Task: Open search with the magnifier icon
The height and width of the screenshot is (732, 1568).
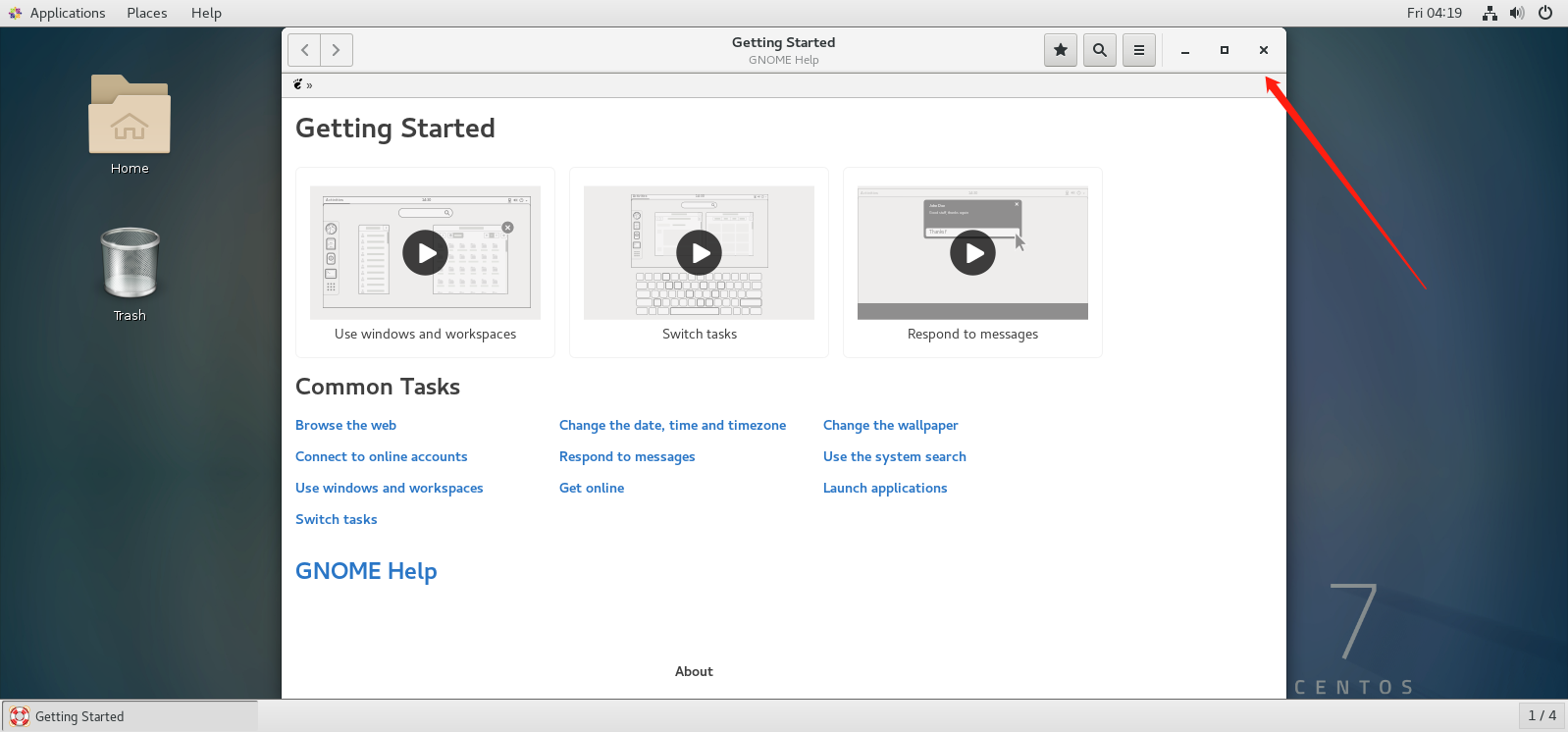Action: click(1100, 50)
